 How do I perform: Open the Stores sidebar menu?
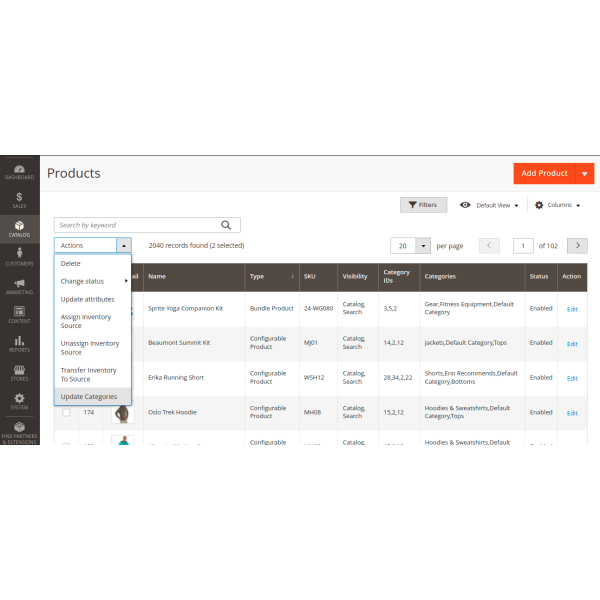[x=20, y=372]
